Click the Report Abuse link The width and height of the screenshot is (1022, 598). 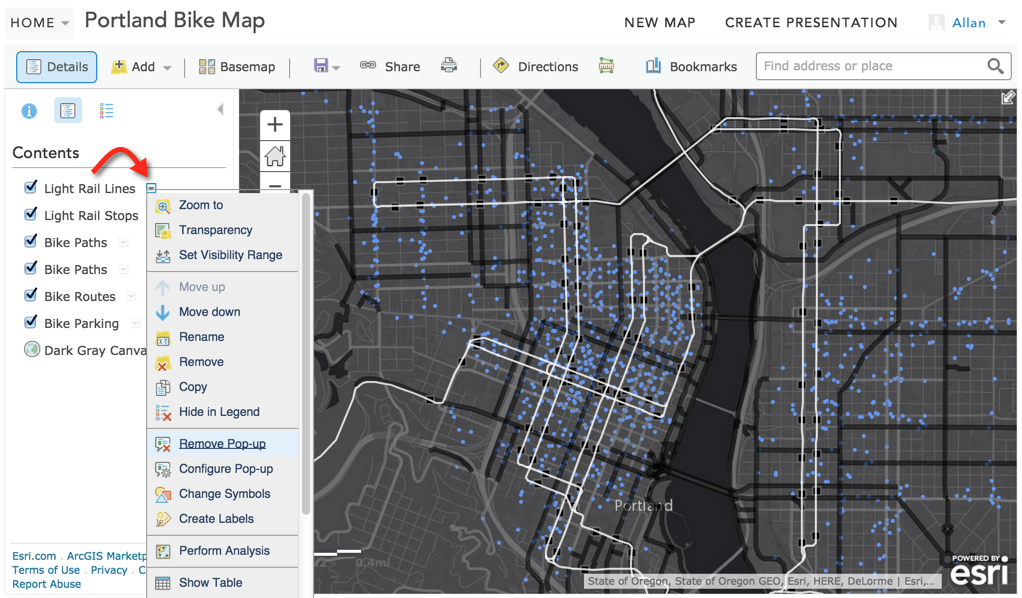pos(46,584)
